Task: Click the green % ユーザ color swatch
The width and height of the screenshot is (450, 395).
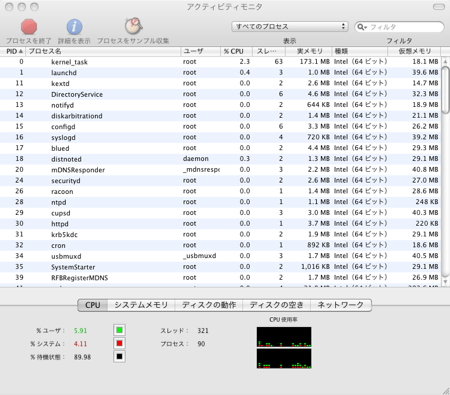Action: pos(119,330)
